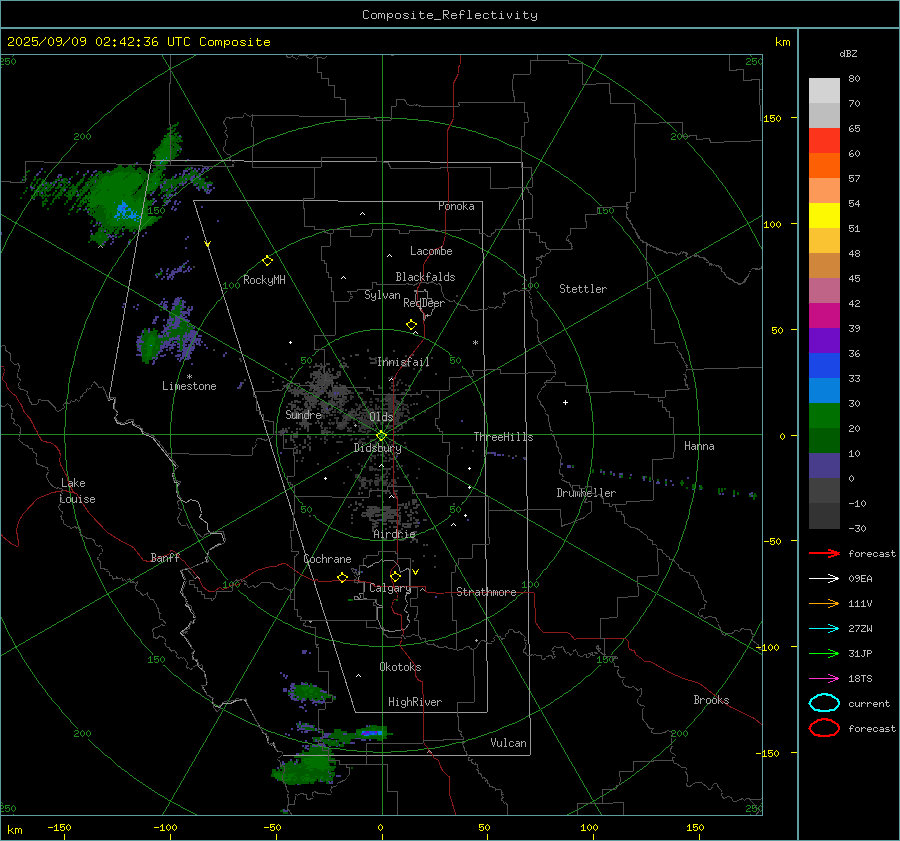Click the Stettler town label
Screen dimensions: 900x841
(583, 289)
